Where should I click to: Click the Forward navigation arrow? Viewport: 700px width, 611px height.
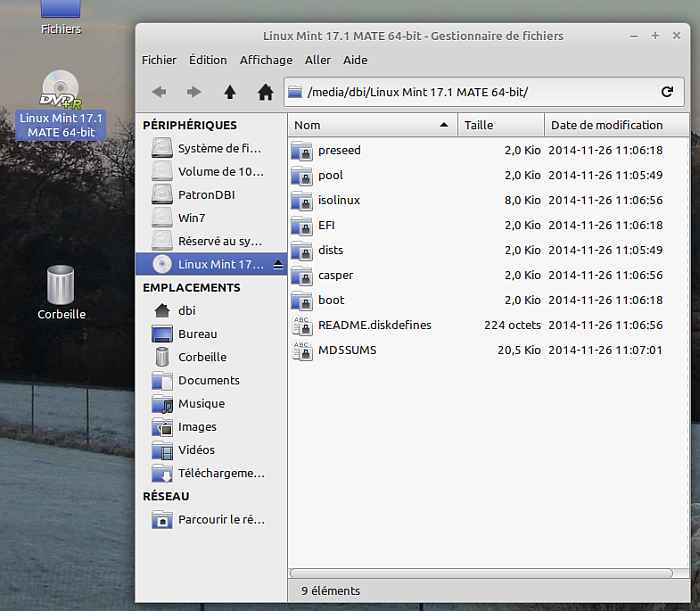(x=194, y=92)
